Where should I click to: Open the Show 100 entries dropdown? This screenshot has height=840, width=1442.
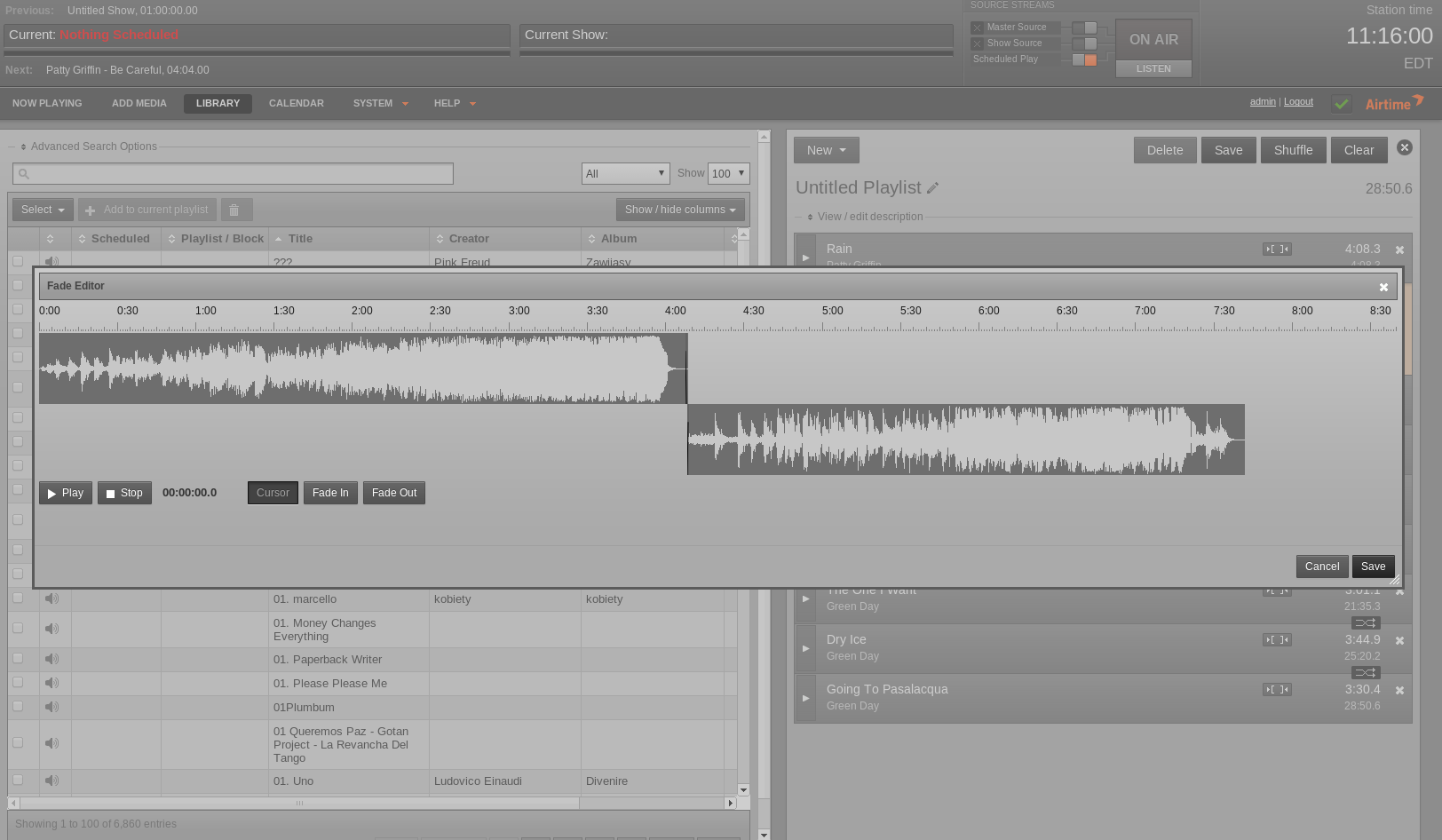pos(728,173)
